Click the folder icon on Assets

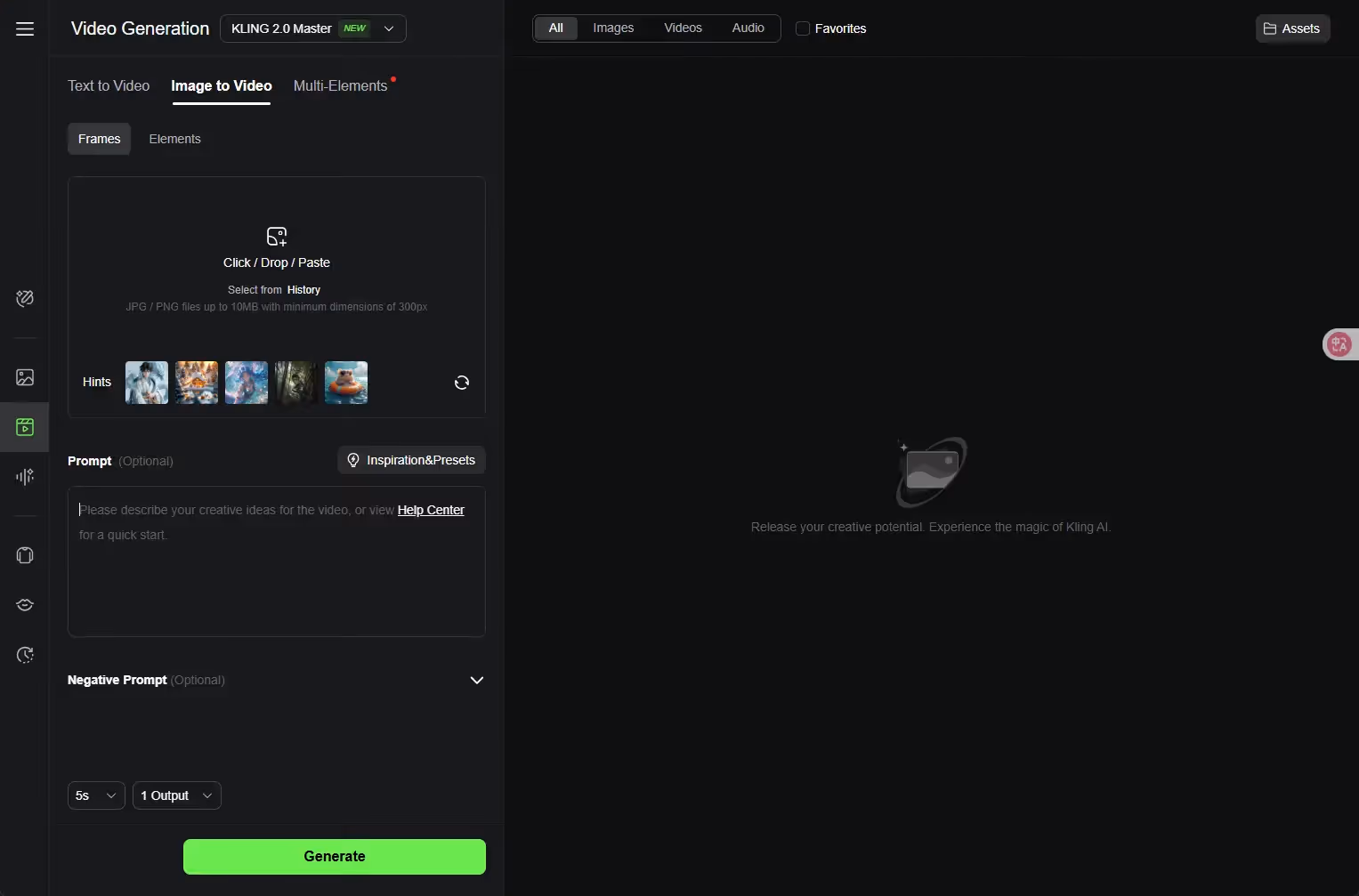coord(1270,28)
